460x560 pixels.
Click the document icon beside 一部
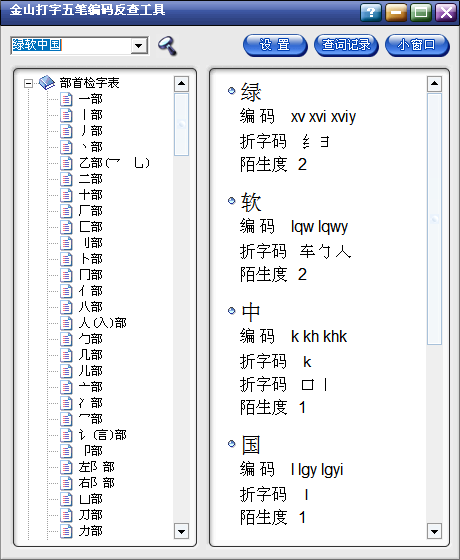(66, 99)
